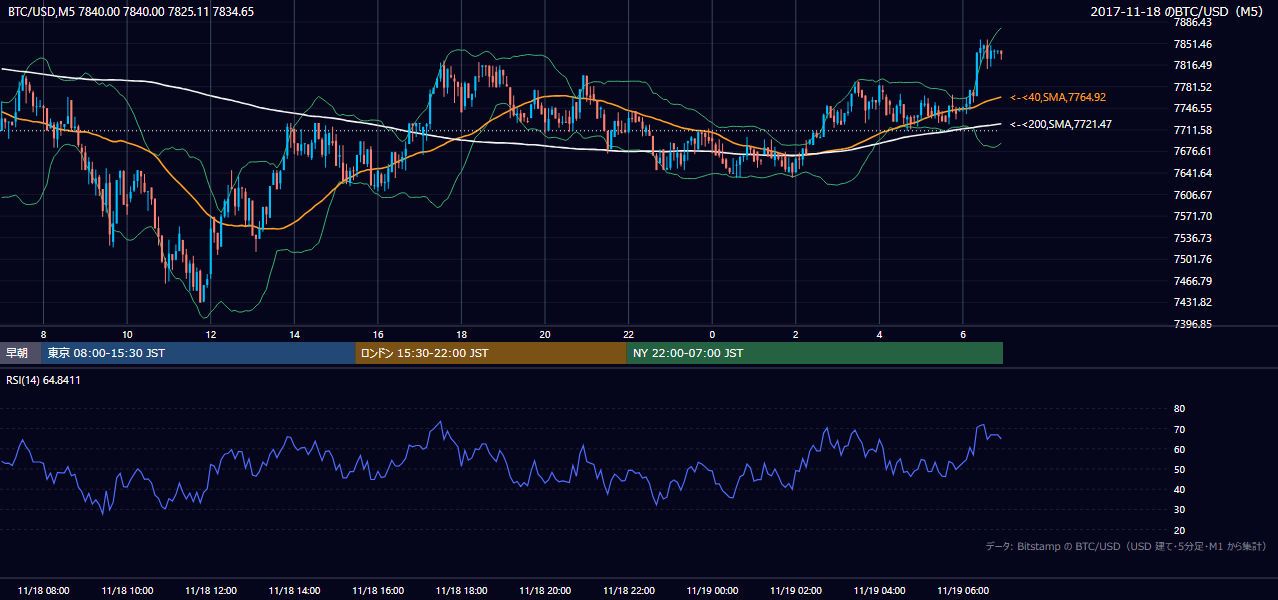The height and width of the screenshot is (600, 1278).
Task: Click hour tick 14 under price chart
Action: [x=294, y=334]
